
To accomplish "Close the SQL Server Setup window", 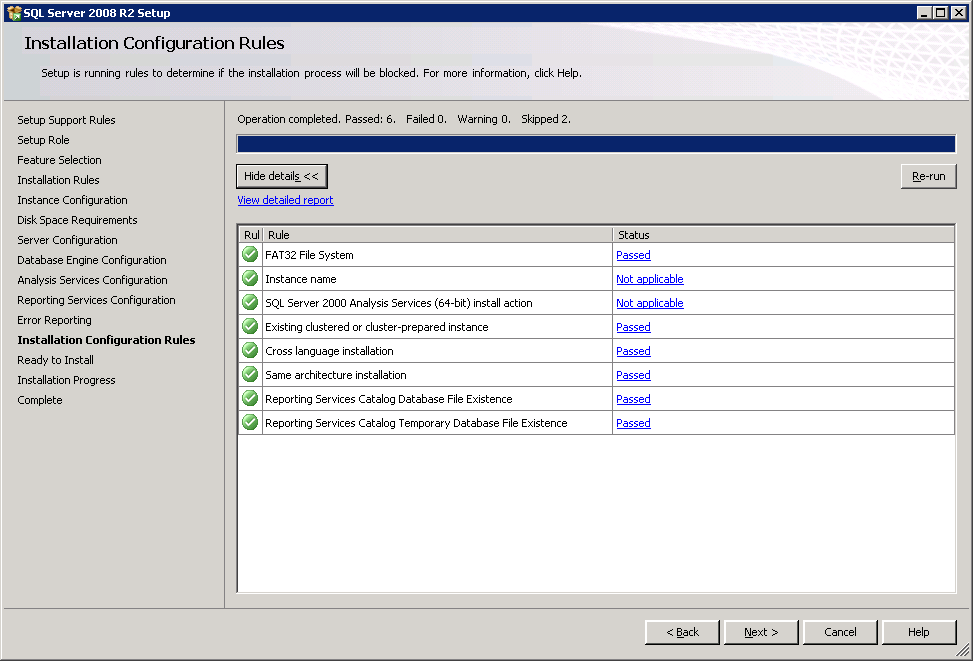I will [x=958, y=12].
